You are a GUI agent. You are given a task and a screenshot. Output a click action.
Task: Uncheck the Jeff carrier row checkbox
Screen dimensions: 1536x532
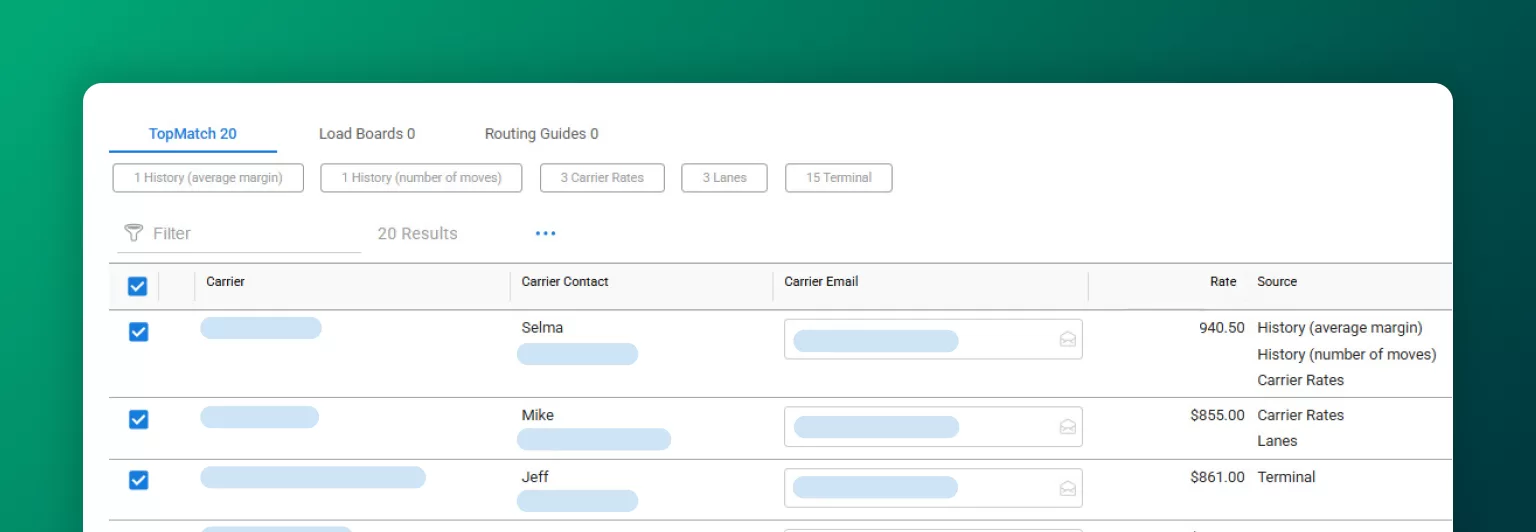pyautogui.click(x=139, y=480)
